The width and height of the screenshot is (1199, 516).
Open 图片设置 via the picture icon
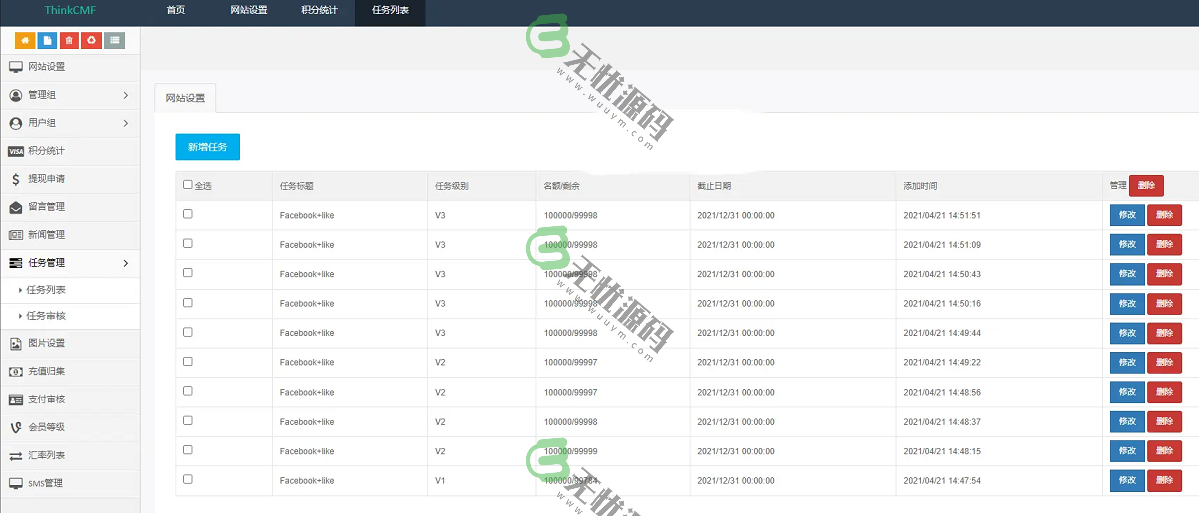pos(15,344)
